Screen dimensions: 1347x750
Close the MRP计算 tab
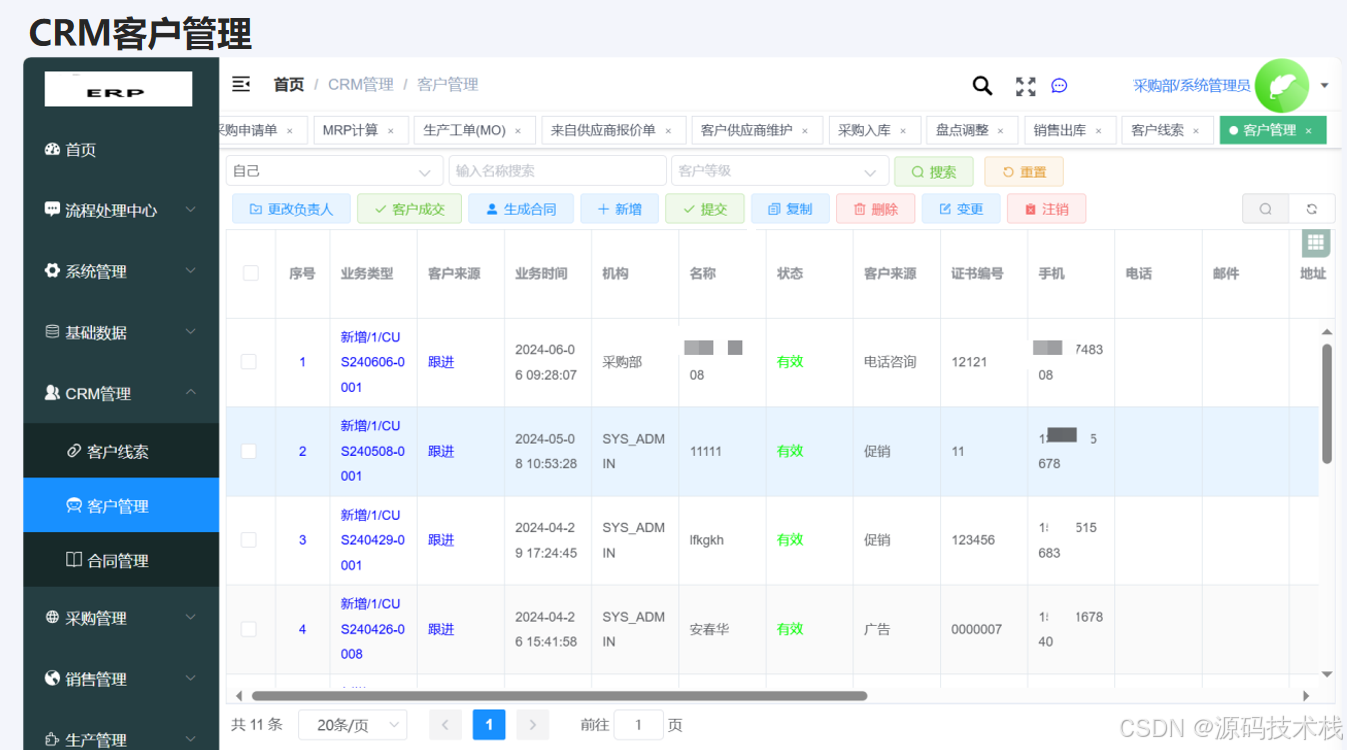pos(391,131)
